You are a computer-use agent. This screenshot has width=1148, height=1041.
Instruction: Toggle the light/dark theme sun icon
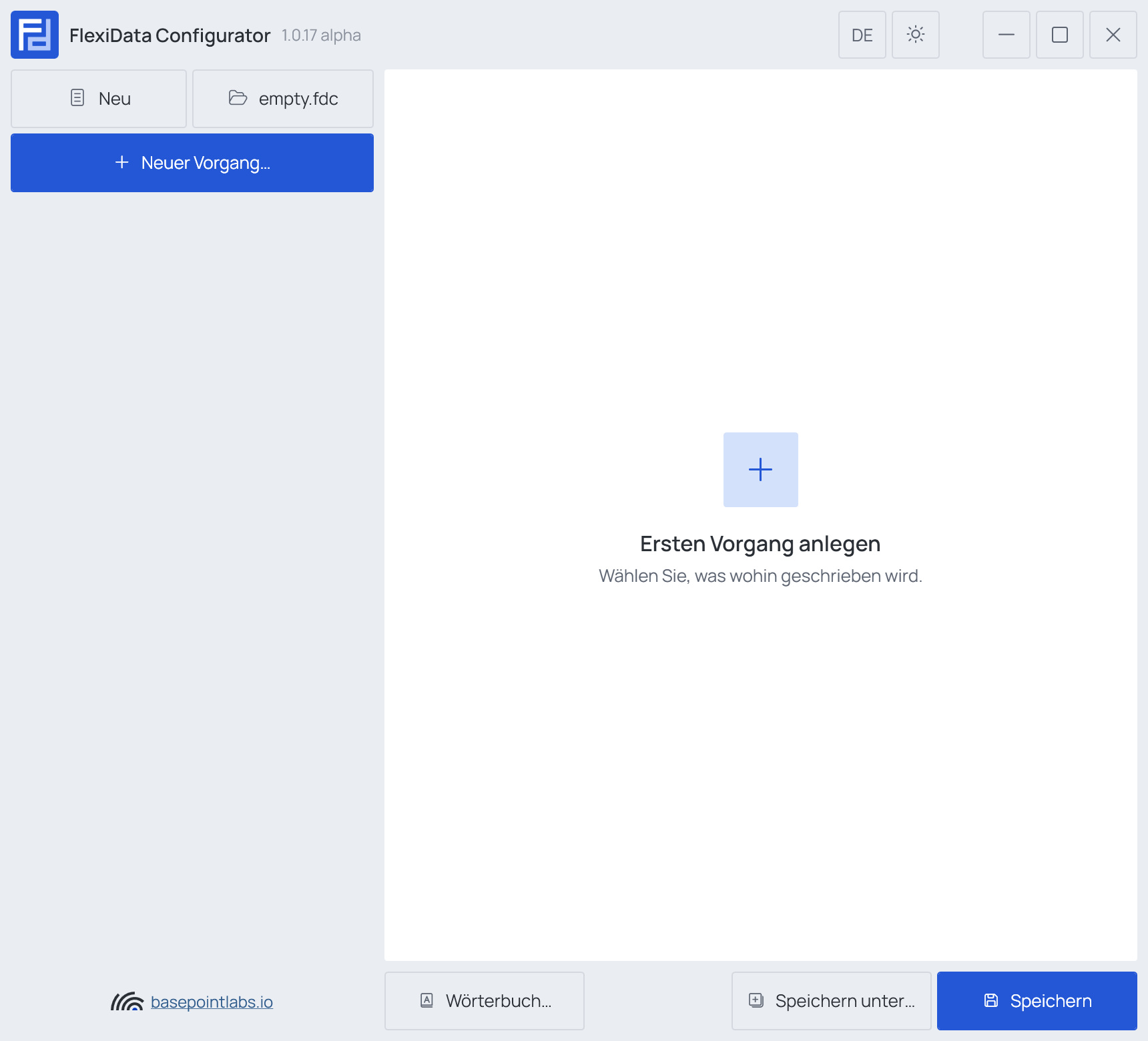click(916, 35)
